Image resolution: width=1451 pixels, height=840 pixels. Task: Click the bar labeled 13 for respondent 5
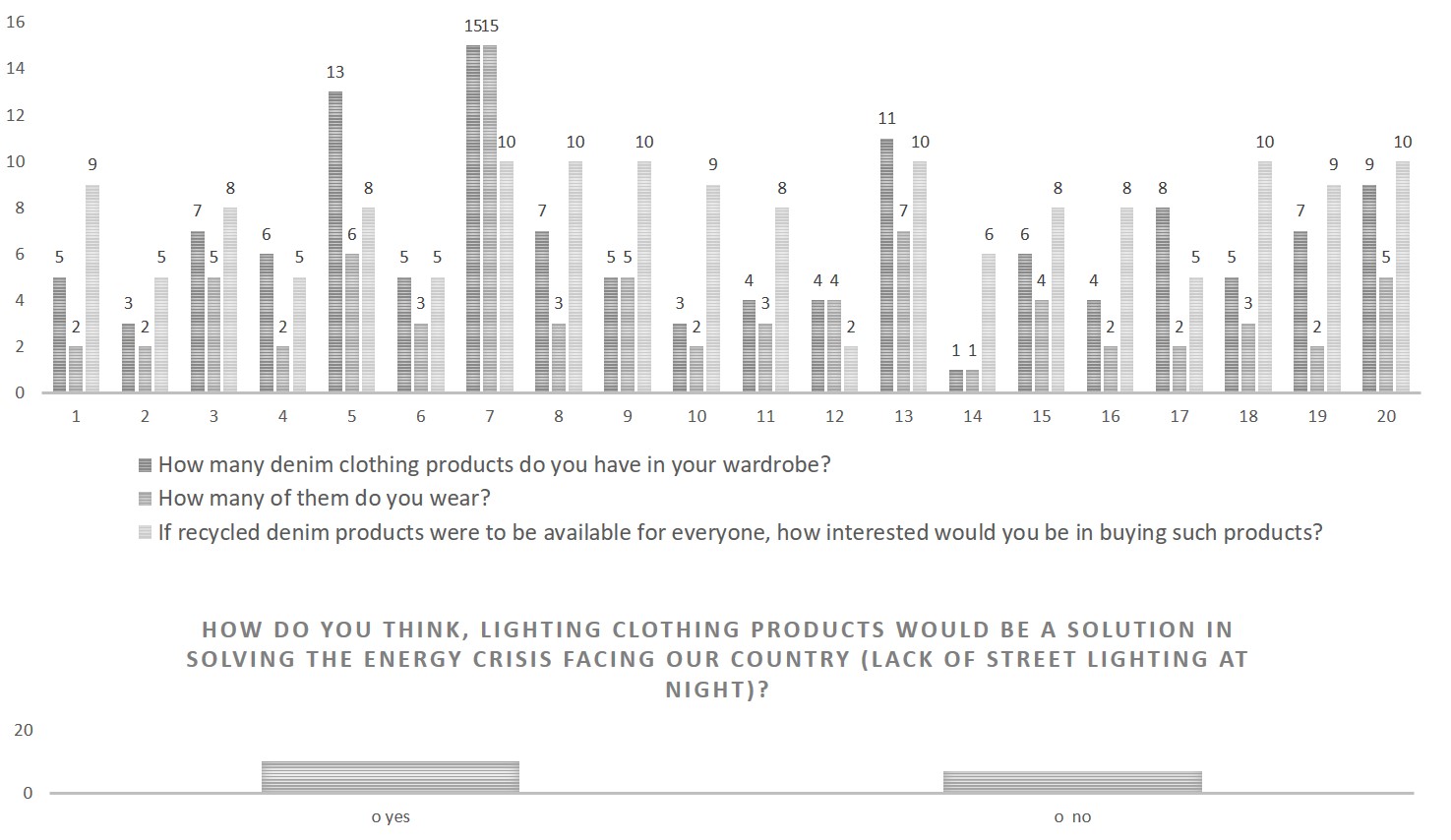click(x=335, y=242)
